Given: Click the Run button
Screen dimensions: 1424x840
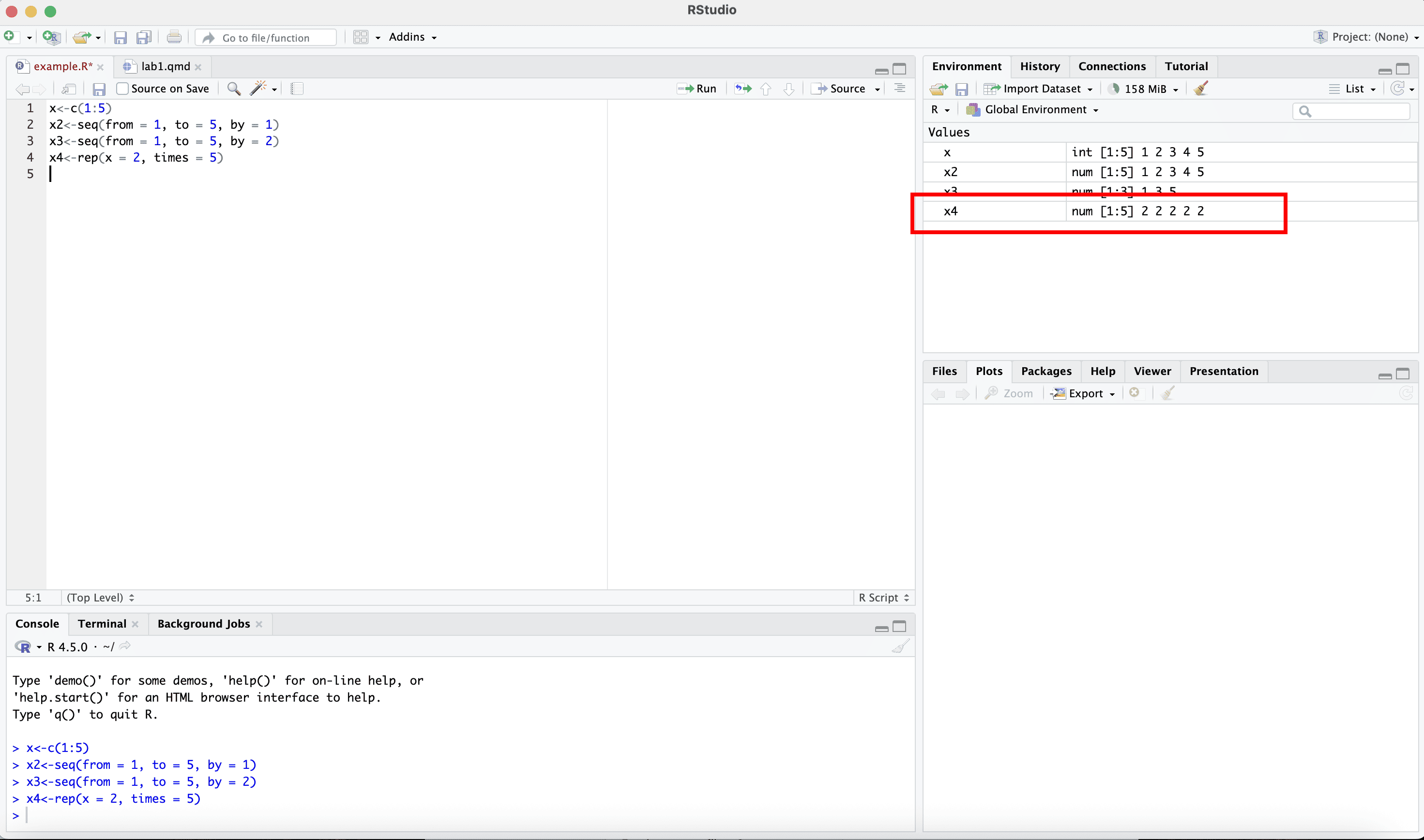Looking at the screenshot, I should (697, 89).
